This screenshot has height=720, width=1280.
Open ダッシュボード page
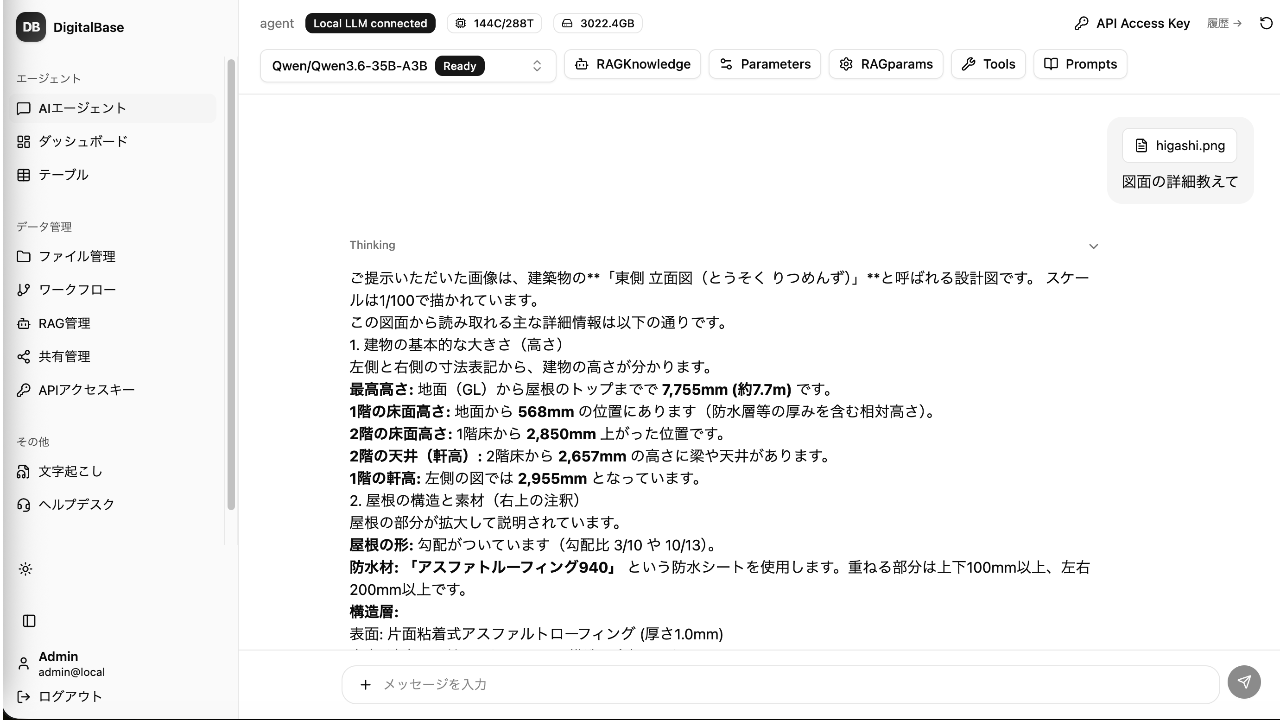[x=115, y=141]
